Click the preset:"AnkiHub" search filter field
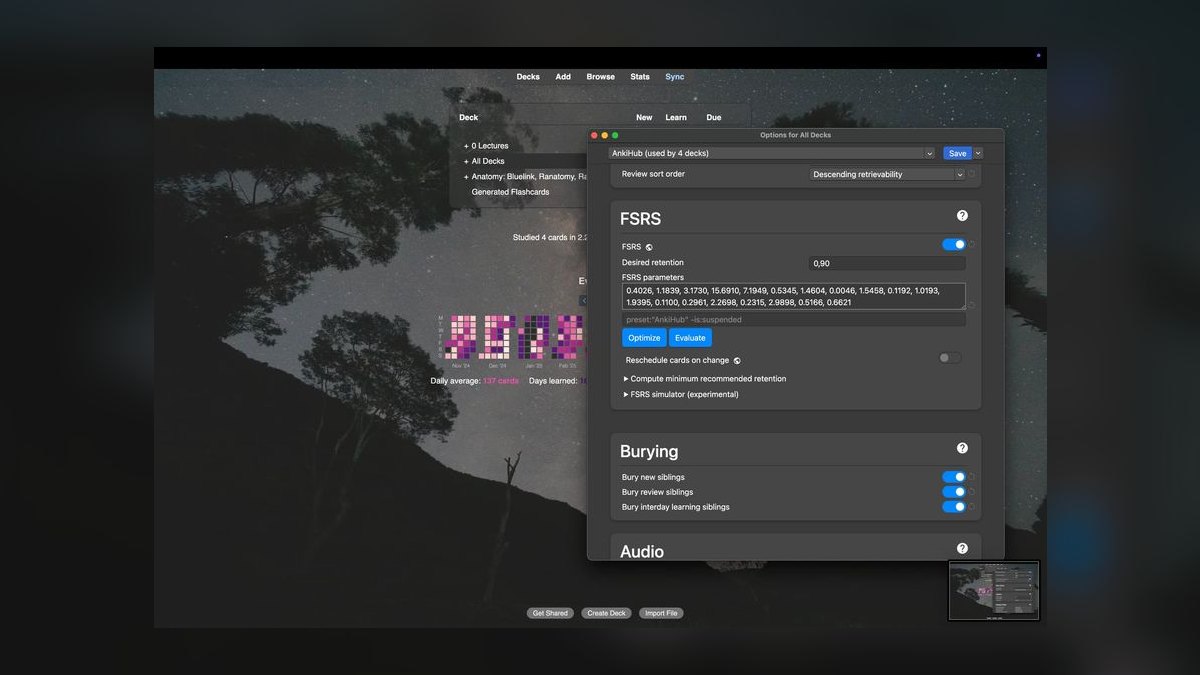The image size is (1200, 675). 794,320
